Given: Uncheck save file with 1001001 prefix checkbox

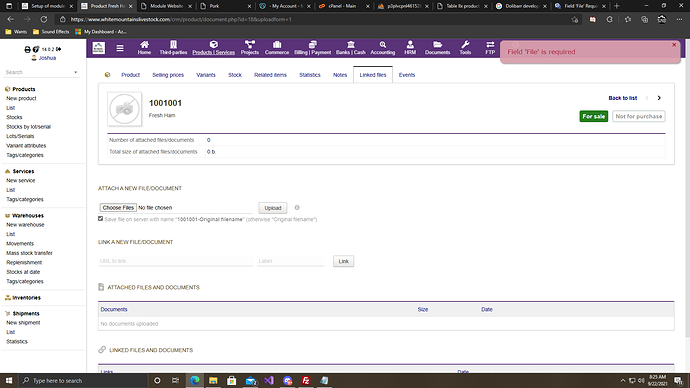Looking at the screenshot, I should (x=100, y=219).
